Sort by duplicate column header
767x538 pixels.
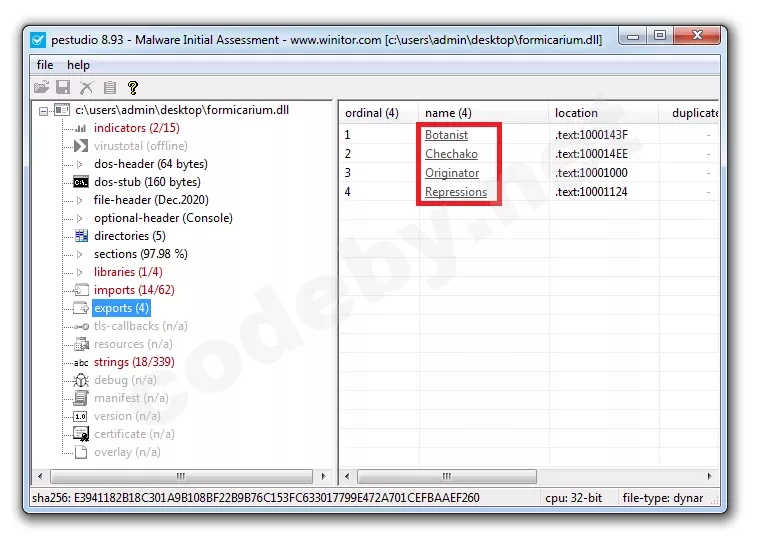689,113
